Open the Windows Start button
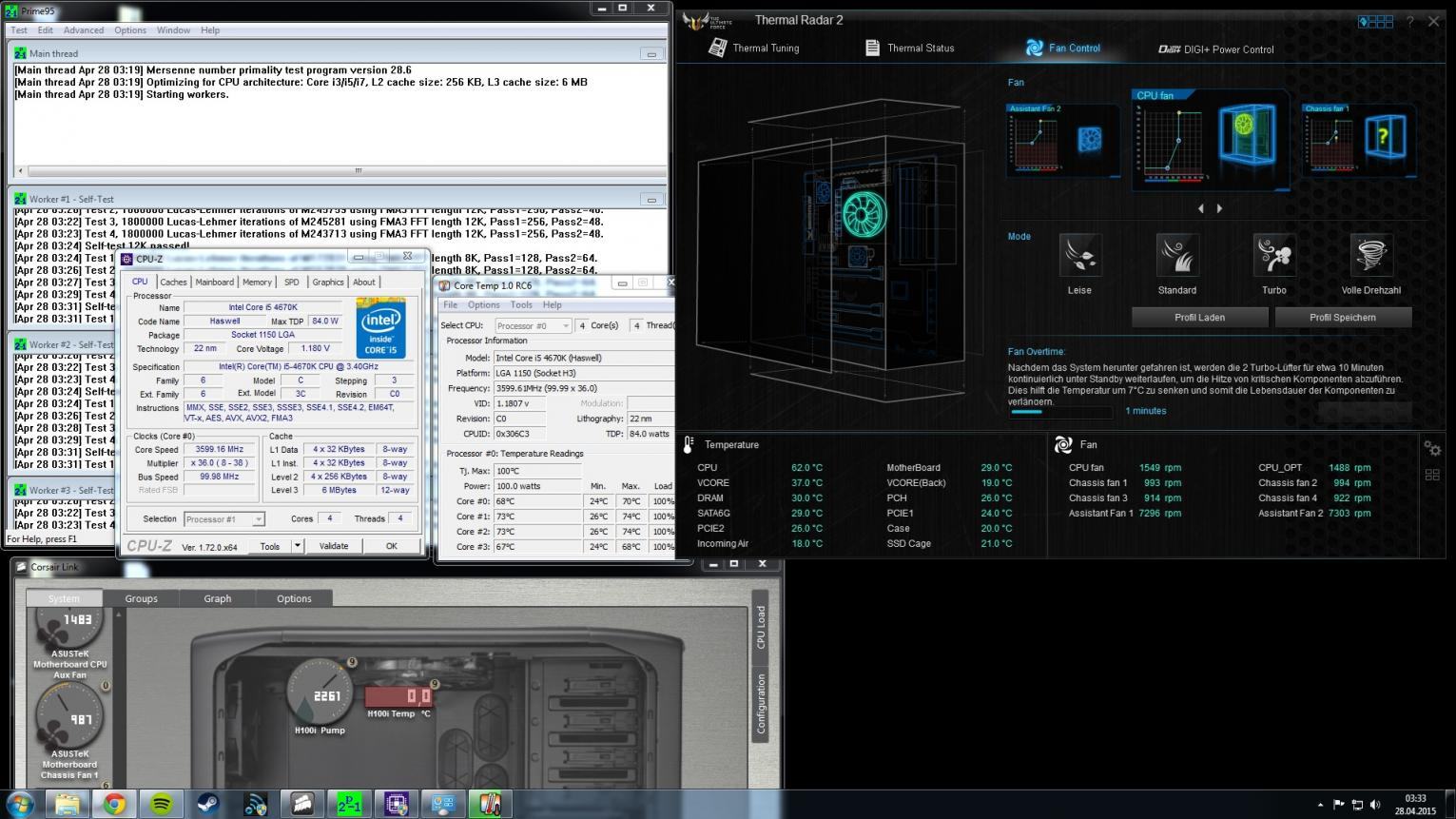1456x819 pixels. tap(20, 804)
